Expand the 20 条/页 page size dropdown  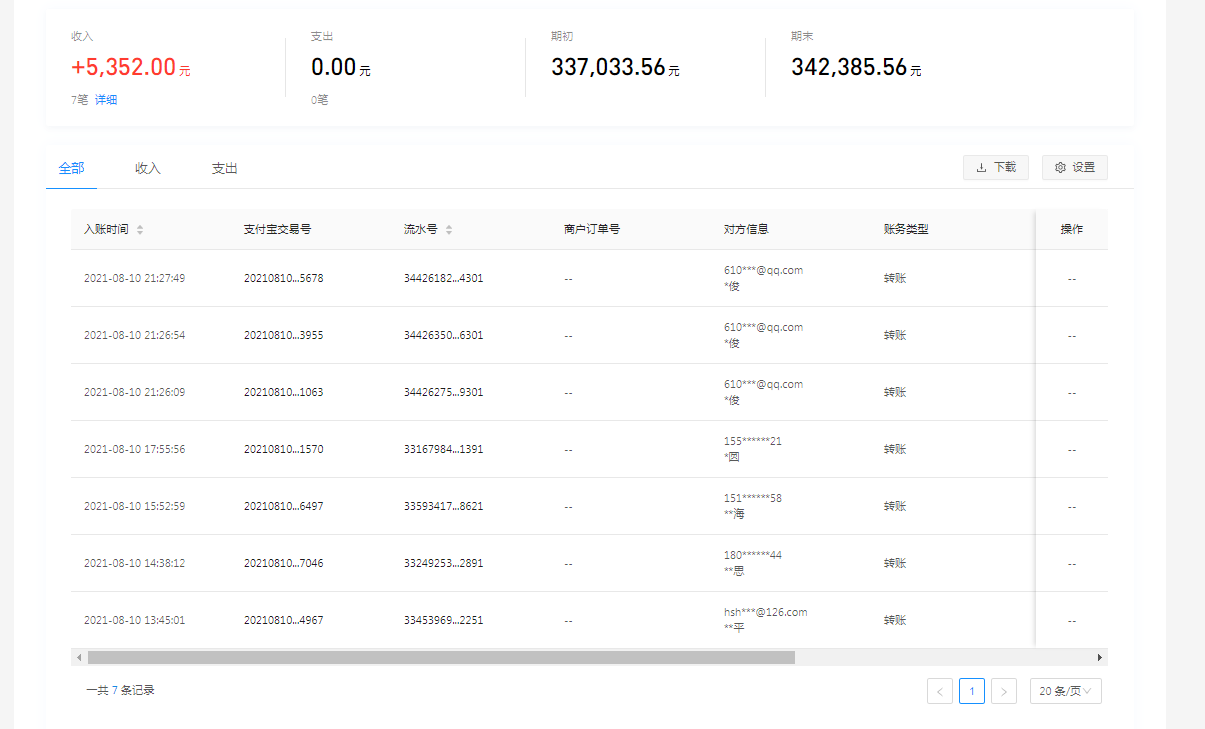point(1065,691)
